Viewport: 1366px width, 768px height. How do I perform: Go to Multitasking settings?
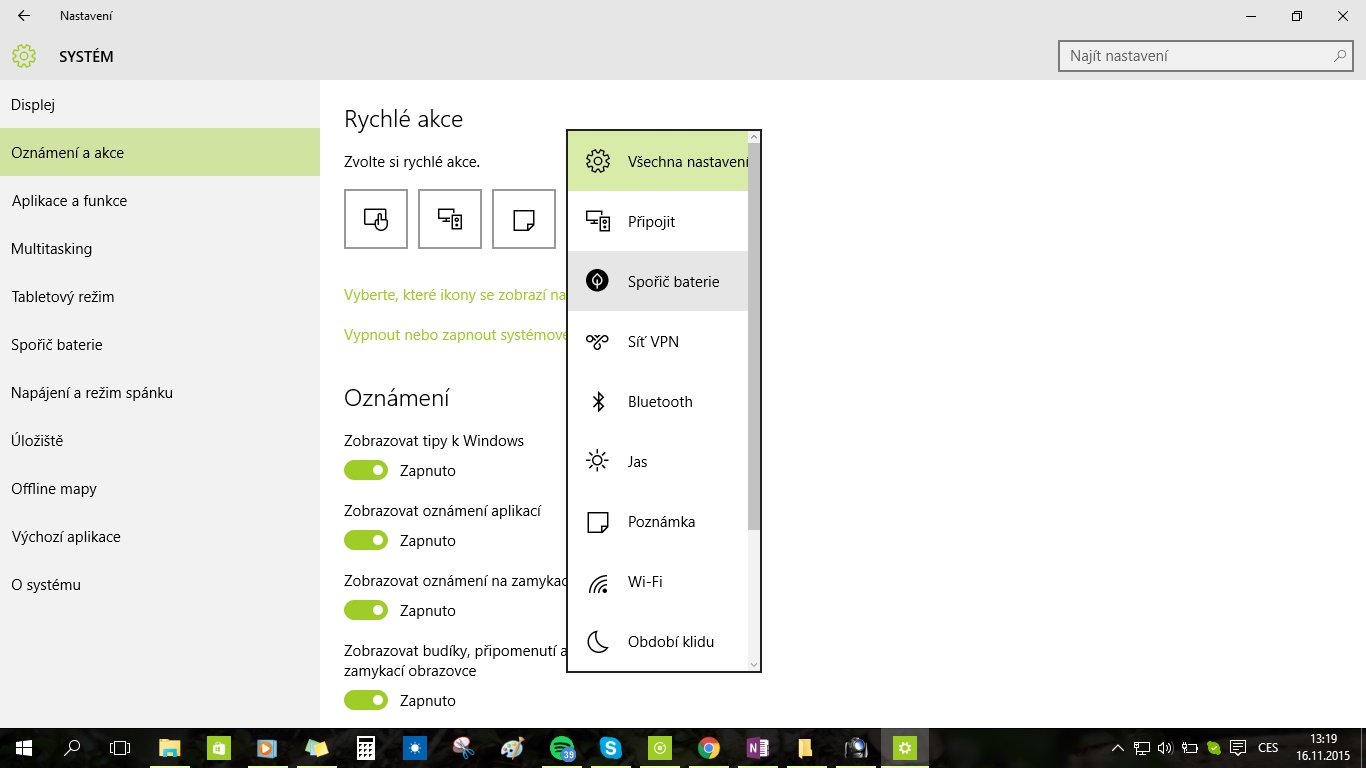pos(160,248)
